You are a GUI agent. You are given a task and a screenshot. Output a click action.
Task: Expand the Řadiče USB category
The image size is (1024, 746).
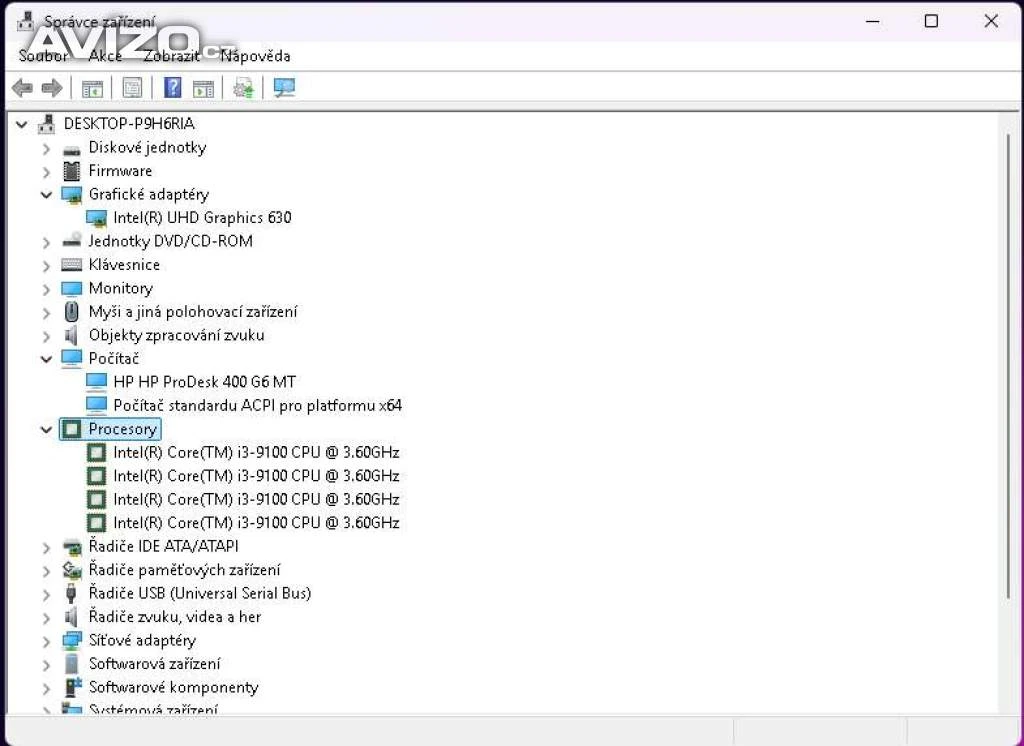pos(46,594)
